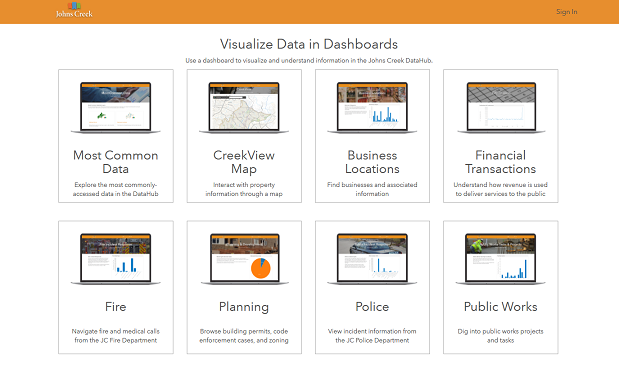Click the 'Browse building permits' description
619x369 pixels.
(x=244, y=336)
